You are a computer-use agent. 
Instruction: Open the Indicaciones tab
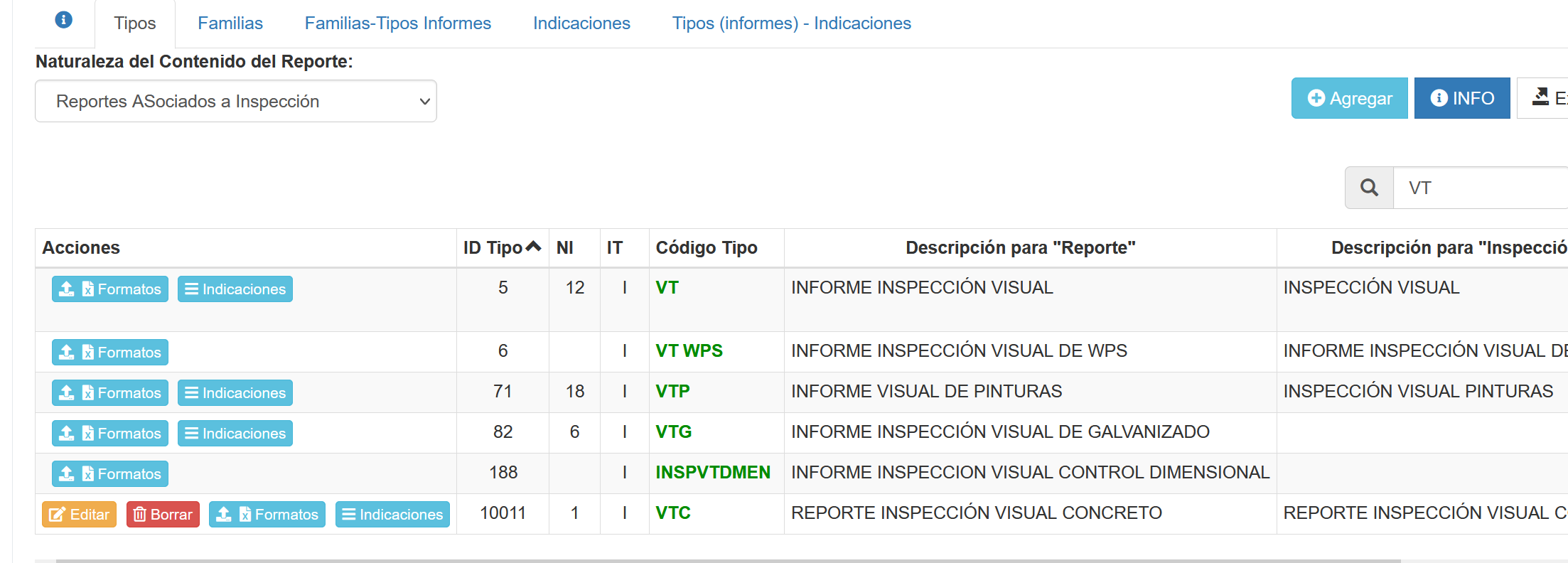click(x=581, y=23)
